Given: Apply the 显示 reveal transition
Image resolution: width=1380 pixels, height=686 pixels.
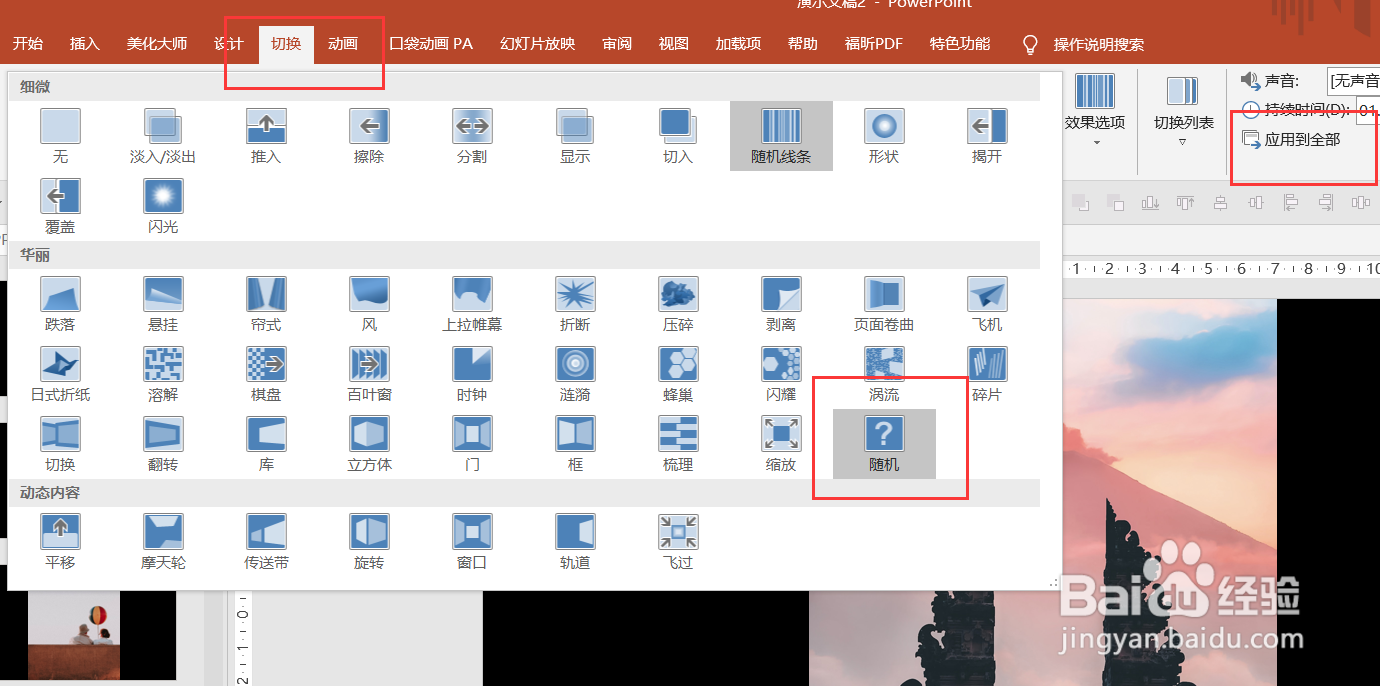Looking at the screenshot, I should 575,136.
